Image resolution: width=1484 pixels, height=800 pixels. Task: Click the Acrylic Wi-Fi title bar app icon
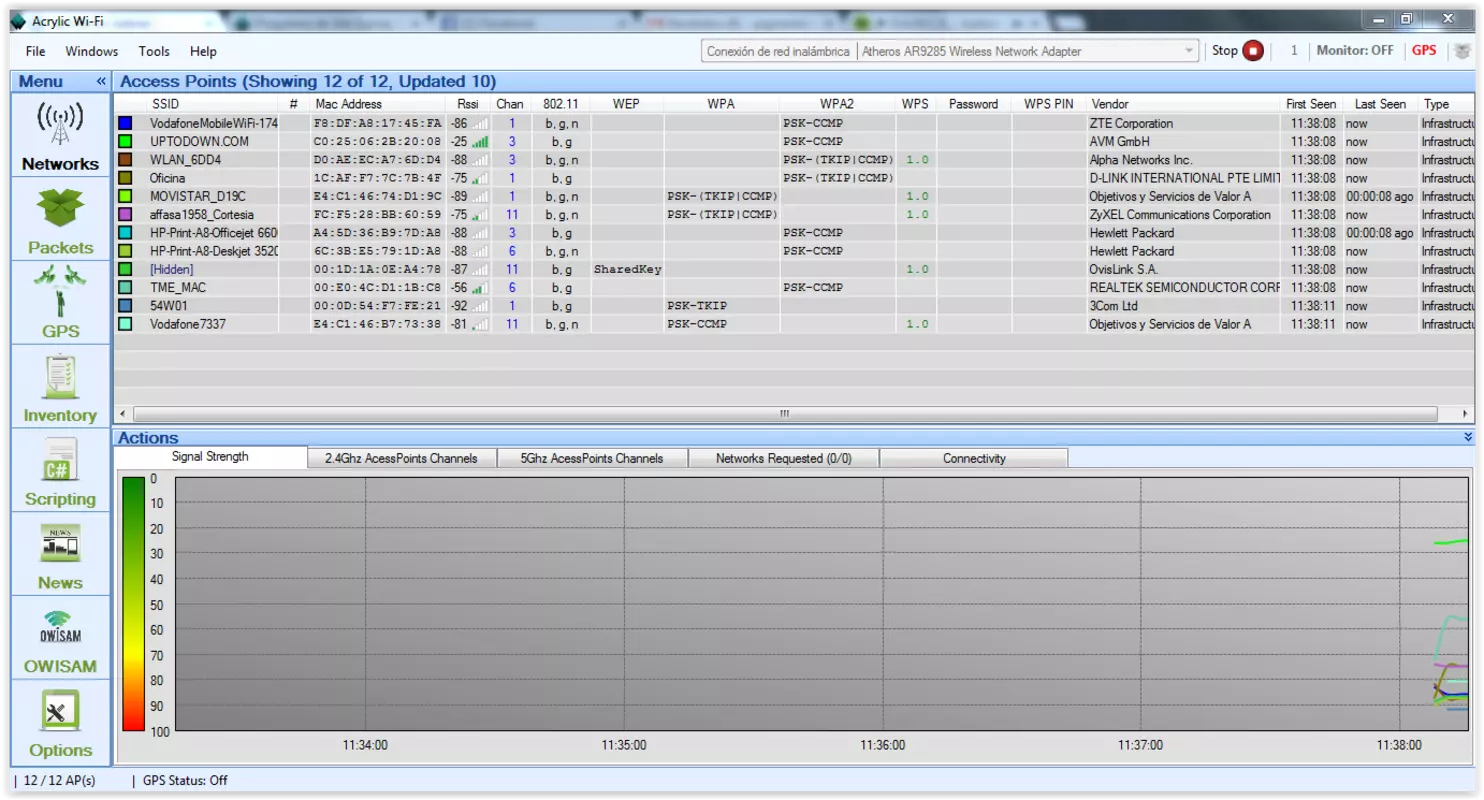click(x=18, y=21)
